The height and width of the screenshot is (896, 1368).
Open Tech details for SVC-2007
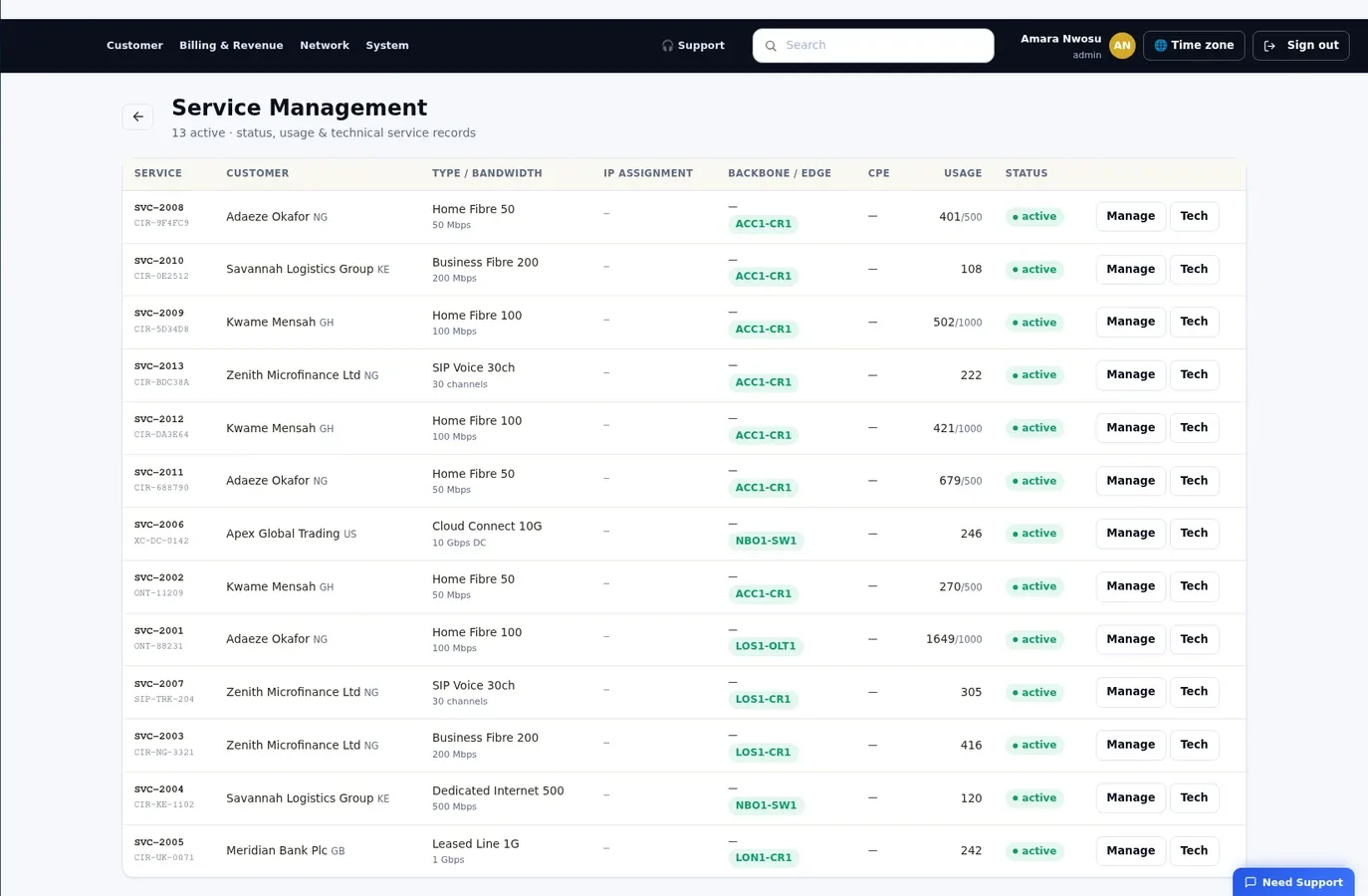click(1194, 691)
